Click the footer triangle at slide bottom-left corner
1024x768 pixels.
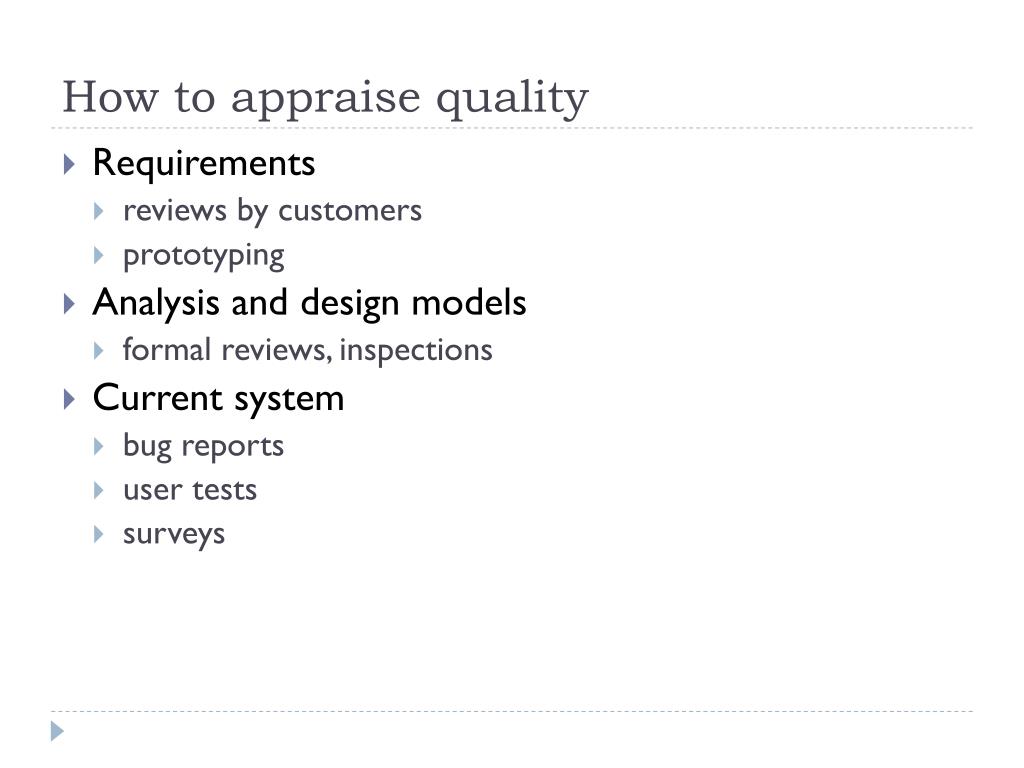point(57,731)
